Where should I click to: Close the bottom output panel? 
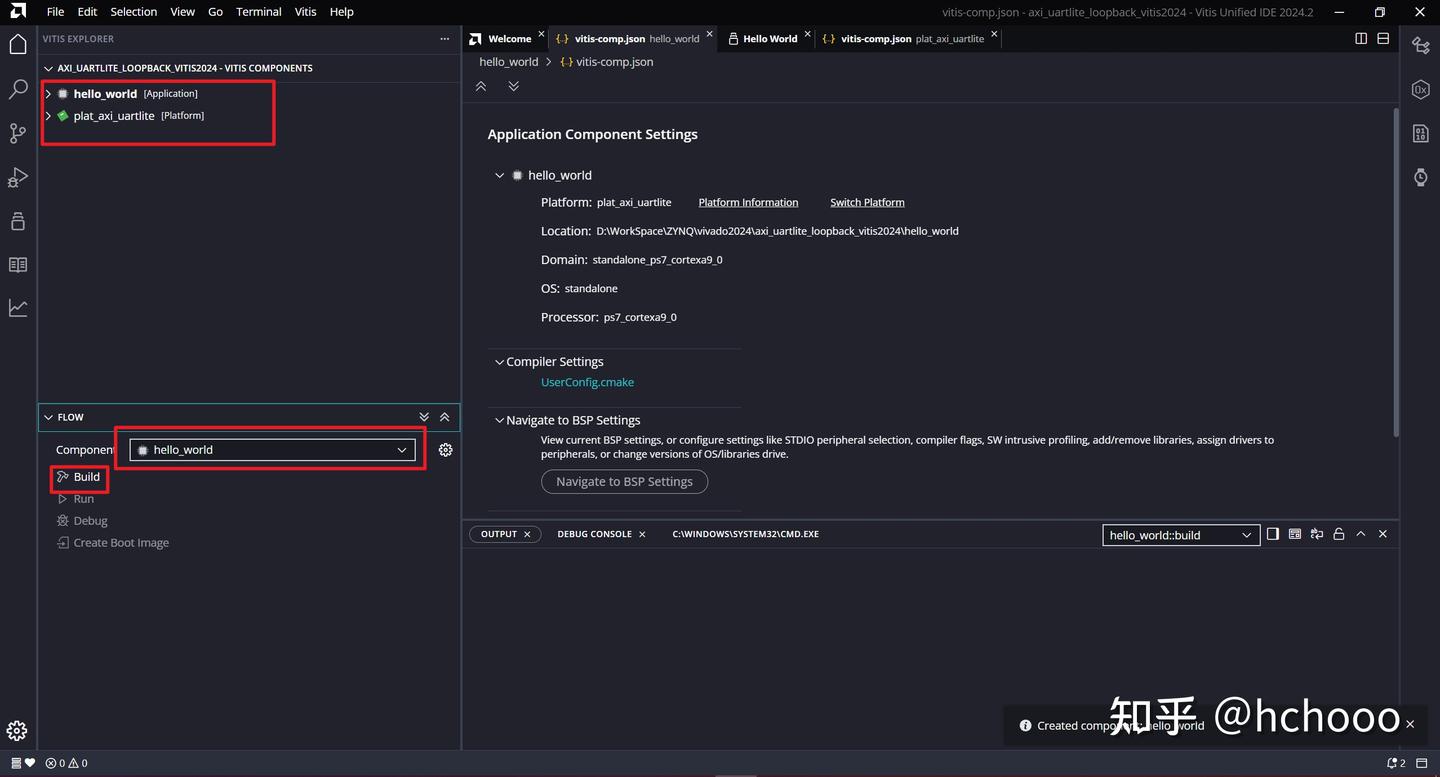pos(1383,534)
